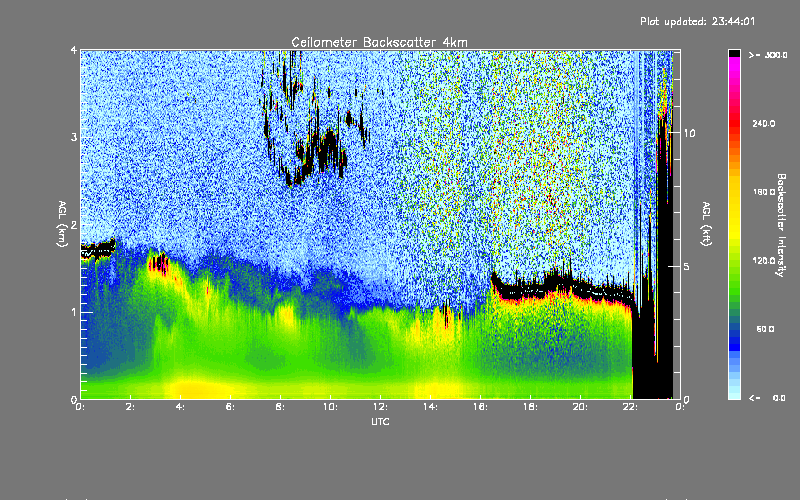This screenshot has height=500, width=800.
Task: Pick the red band of the colorbar
Action: click(x=734, y=123)
